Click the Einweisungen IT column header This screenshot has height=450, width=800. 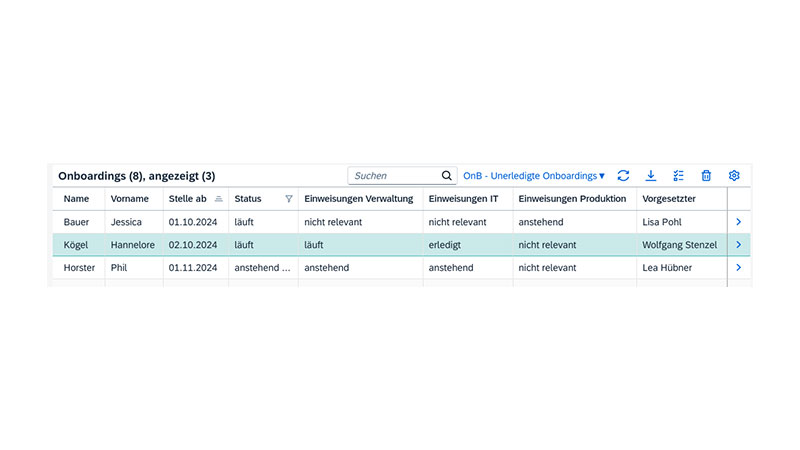coord(463,199)
